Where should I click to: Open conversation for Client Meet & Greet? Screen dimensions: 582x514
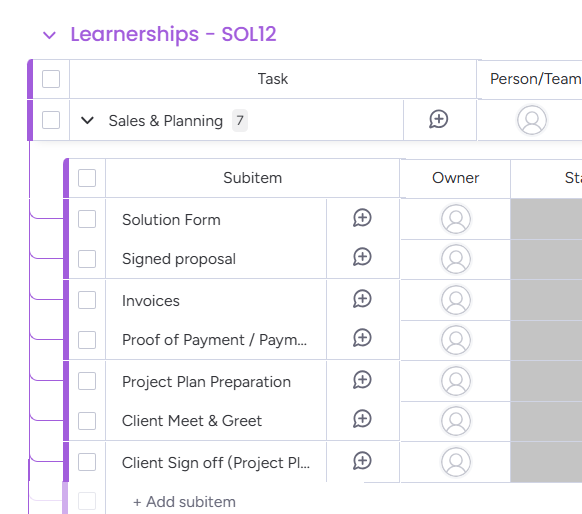[362, 419]
